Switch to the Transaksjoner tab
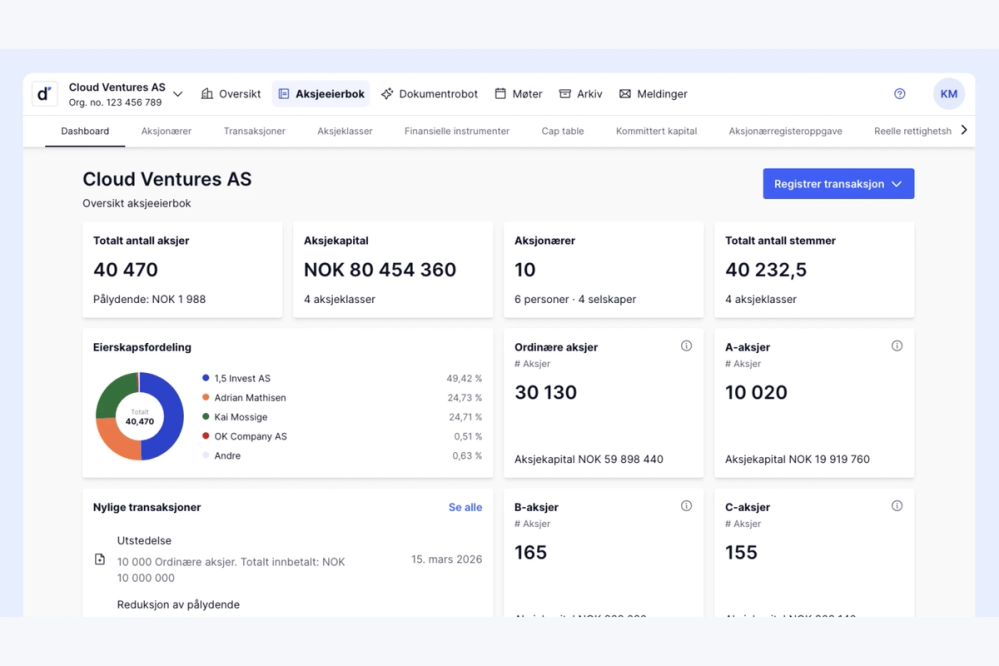The height and width of the screenshot is (666, 999). pos(254,131)
